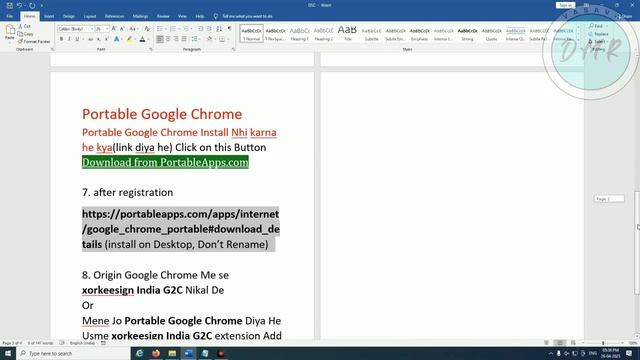
Task: Click the Text Highlight Color swatch
Action: pyautogui.click(x=129, y=39)
